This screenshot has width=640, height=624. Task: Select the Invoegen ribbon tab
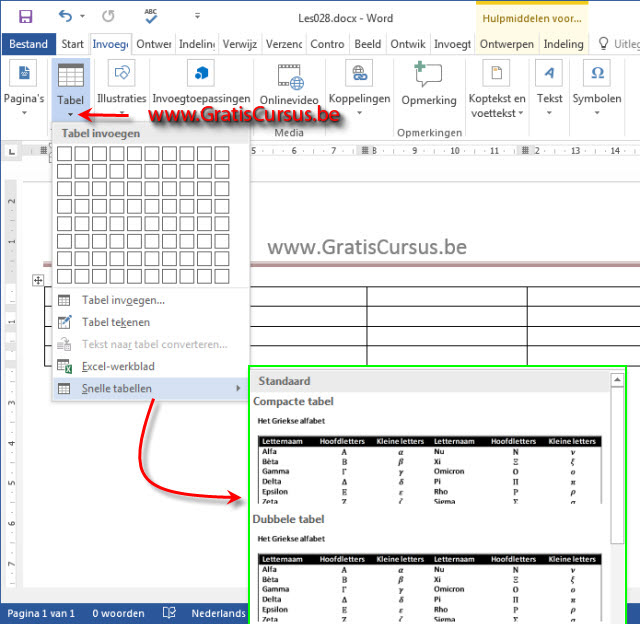pos(110,44)
